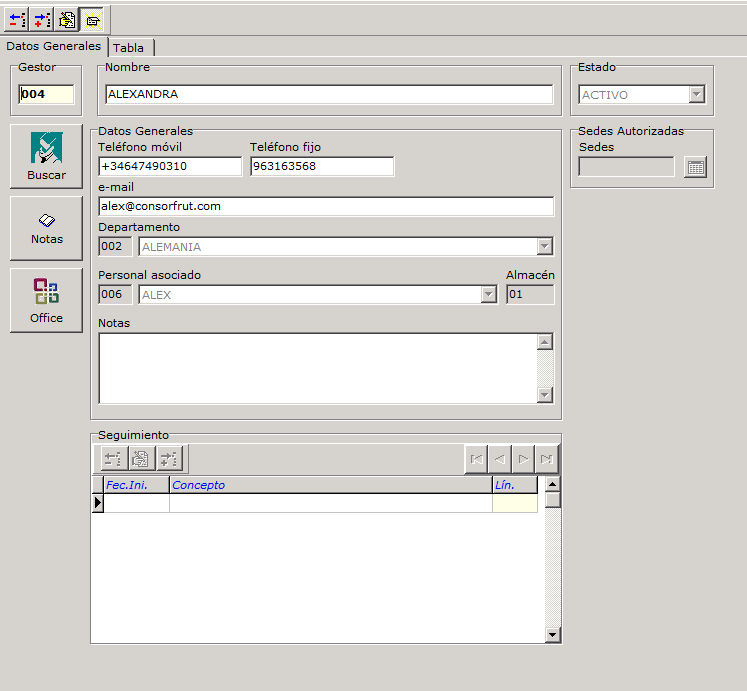
Task: Click into the e-mail field
Action: [325, 206]
